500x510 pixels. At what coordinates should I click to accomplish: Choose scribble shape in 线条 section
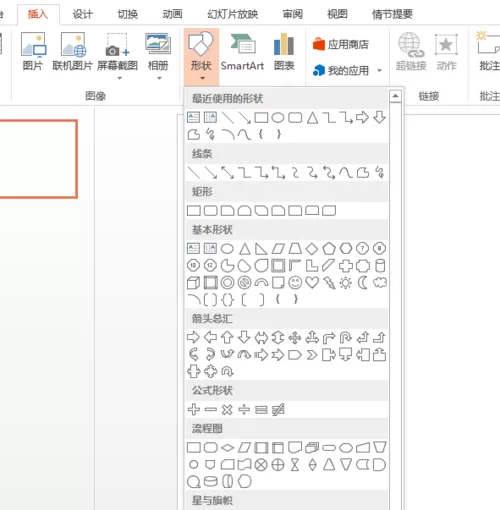coord(380,173)
